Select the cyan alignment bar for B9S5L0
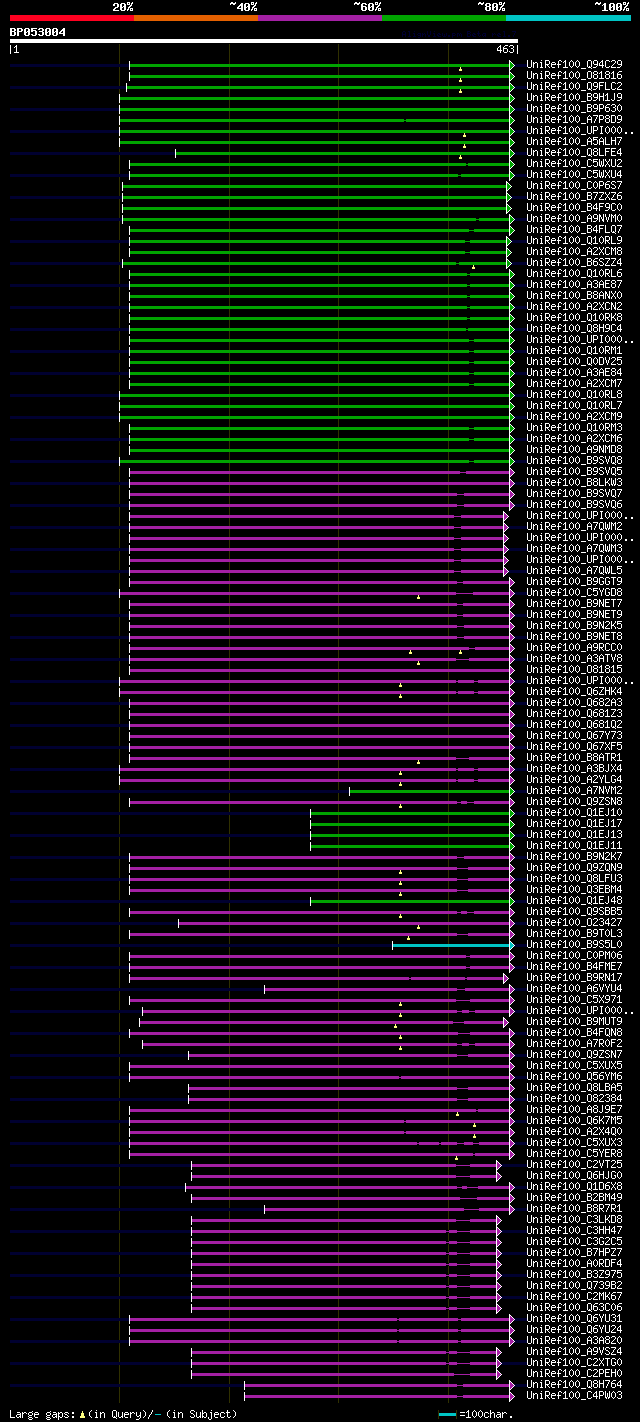 coord(453,945)
